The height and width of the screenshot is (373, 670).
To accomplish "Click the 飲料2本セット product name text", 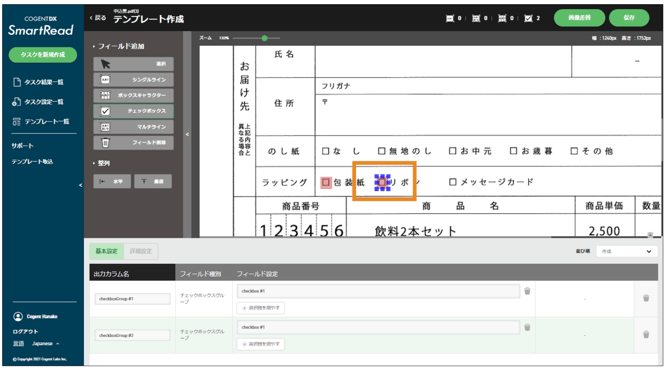I will 415,231.
